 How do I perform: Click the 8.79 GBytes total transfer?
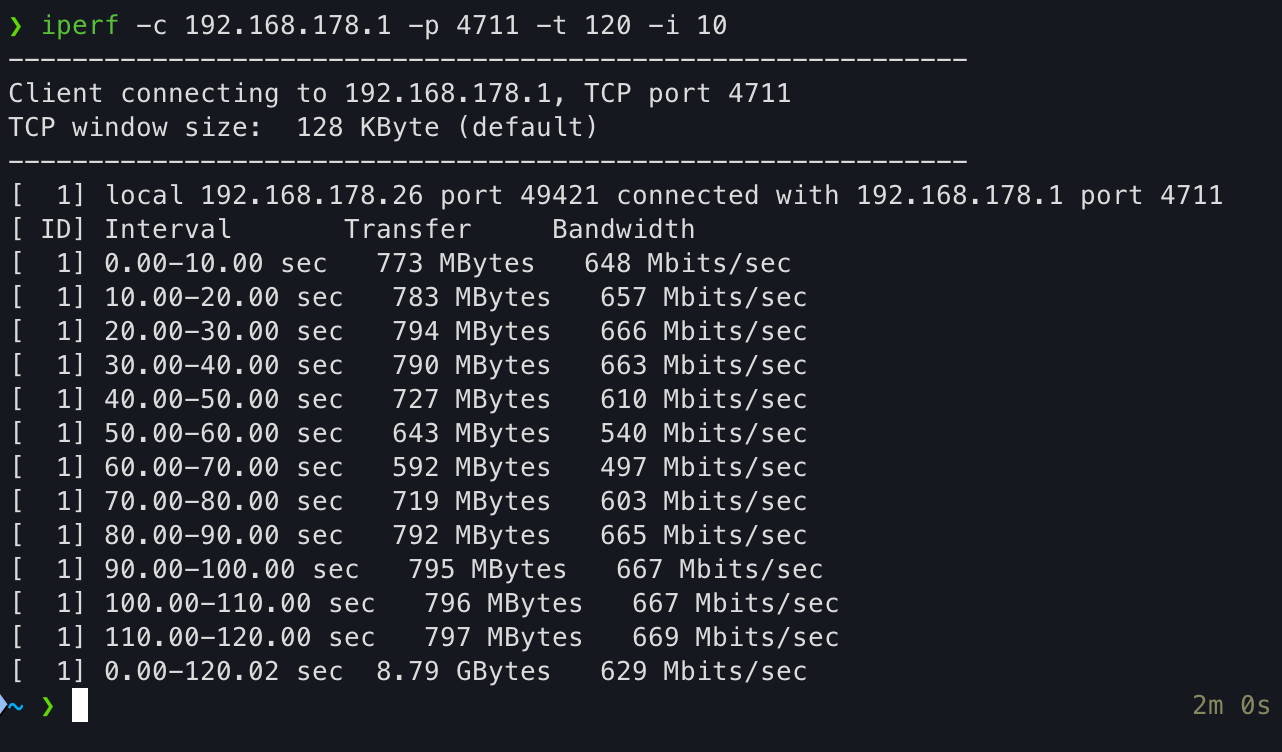coord(463,671)
